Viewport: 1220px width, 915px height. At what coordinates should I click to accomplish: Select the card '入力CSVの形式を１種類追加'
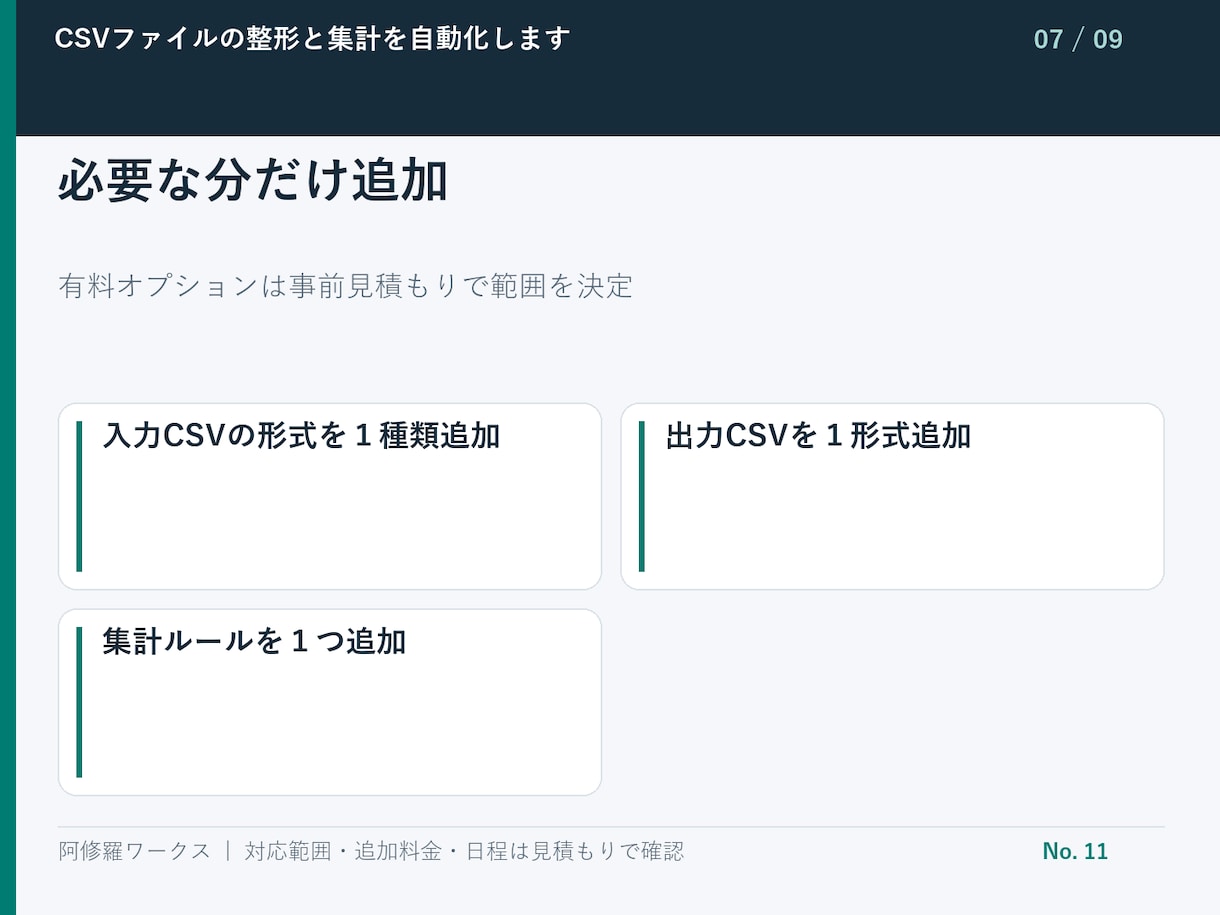(330, 497)
